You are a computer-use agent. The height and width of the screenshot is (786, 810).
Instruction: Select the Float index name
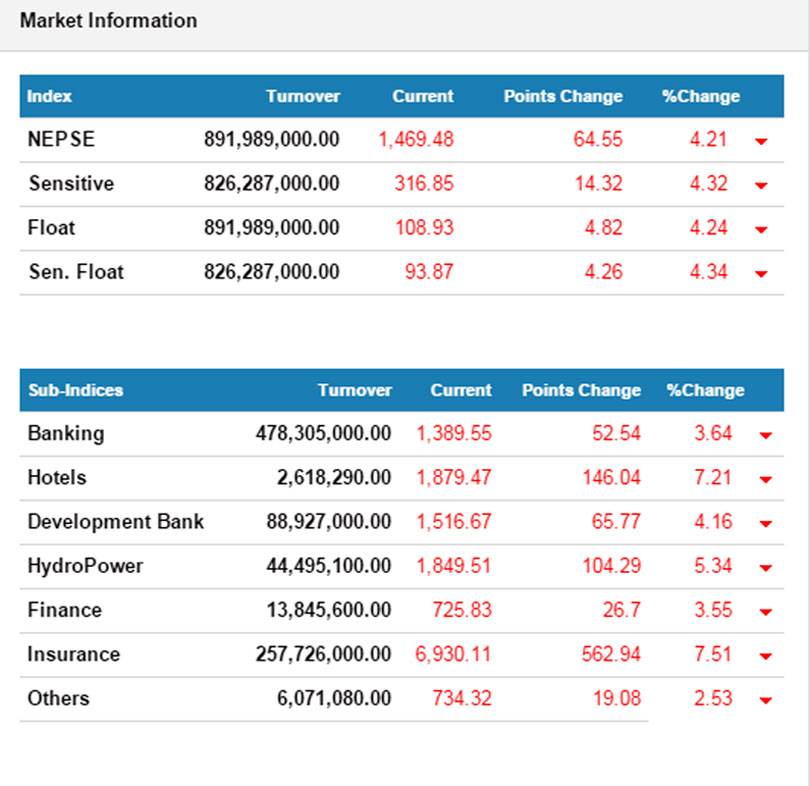point(51,227)
